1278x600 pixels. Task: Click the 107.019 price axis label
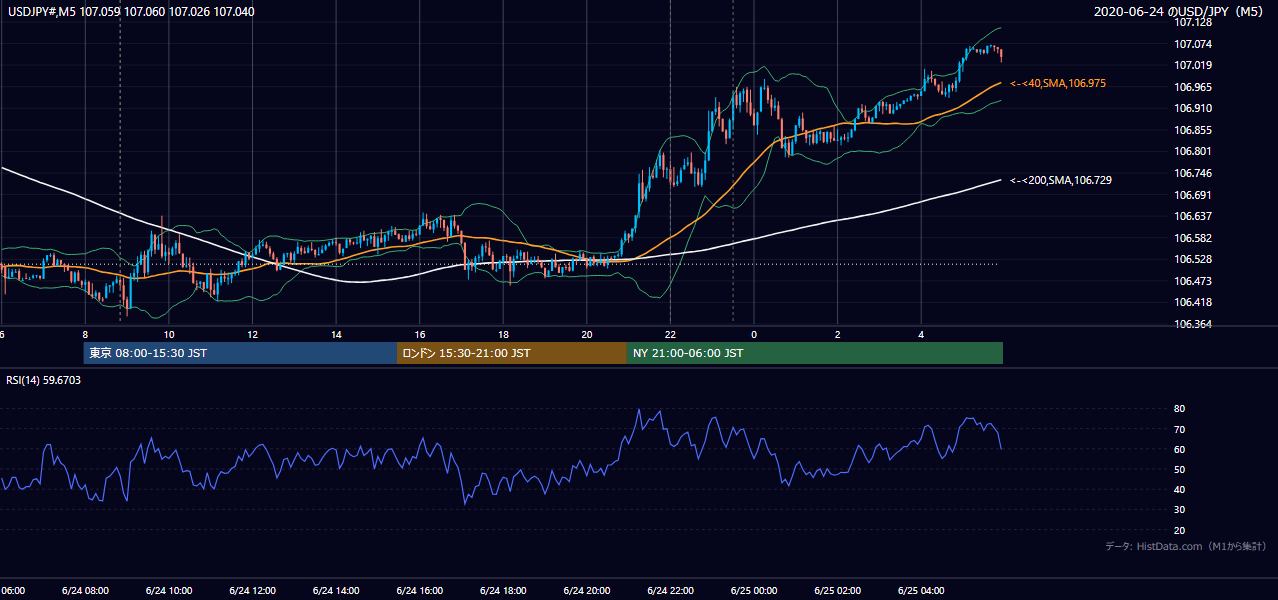point(1194,65)
